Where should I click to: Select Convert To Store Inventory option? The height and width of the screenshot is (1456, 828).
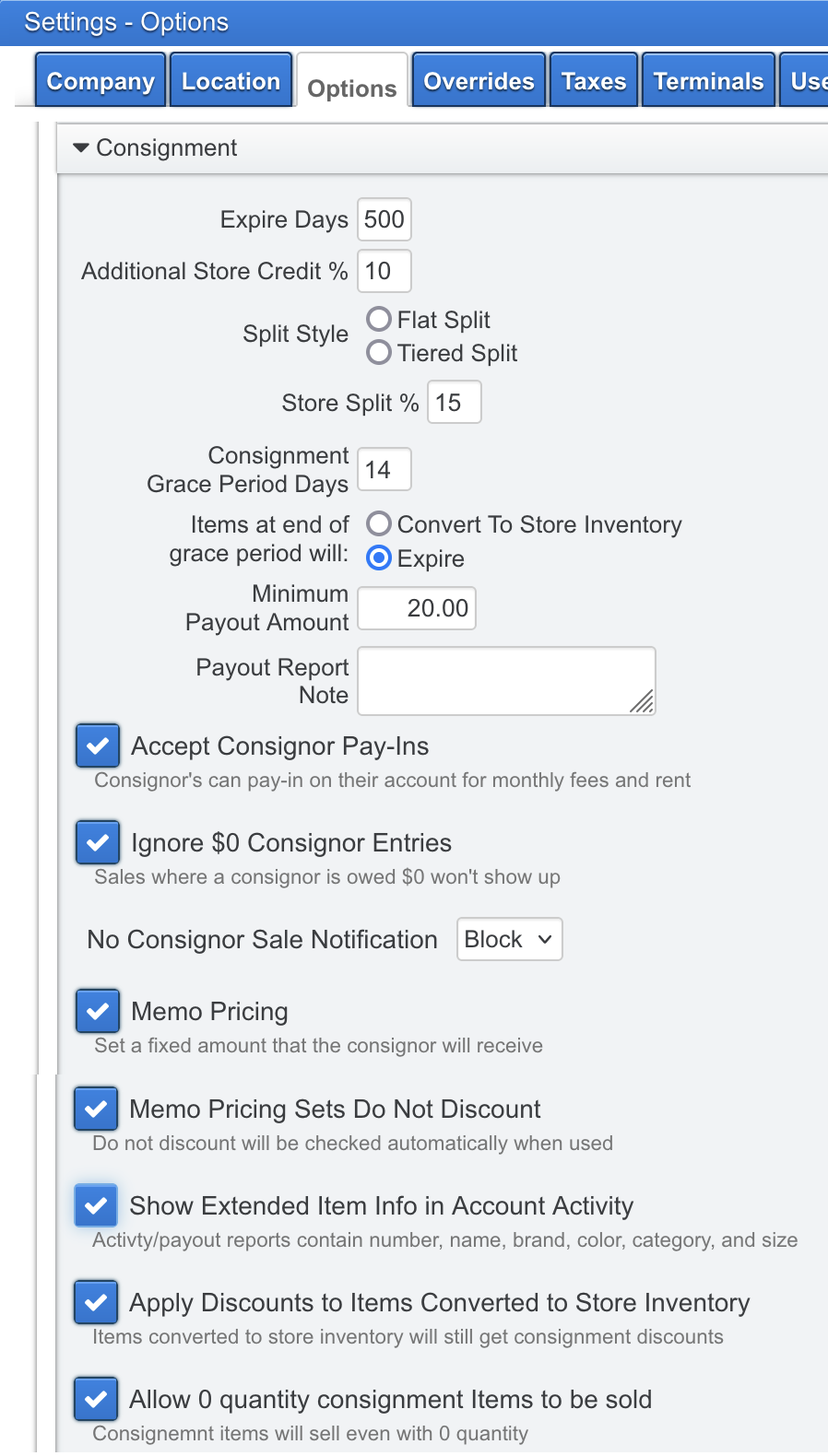[378, 523]
